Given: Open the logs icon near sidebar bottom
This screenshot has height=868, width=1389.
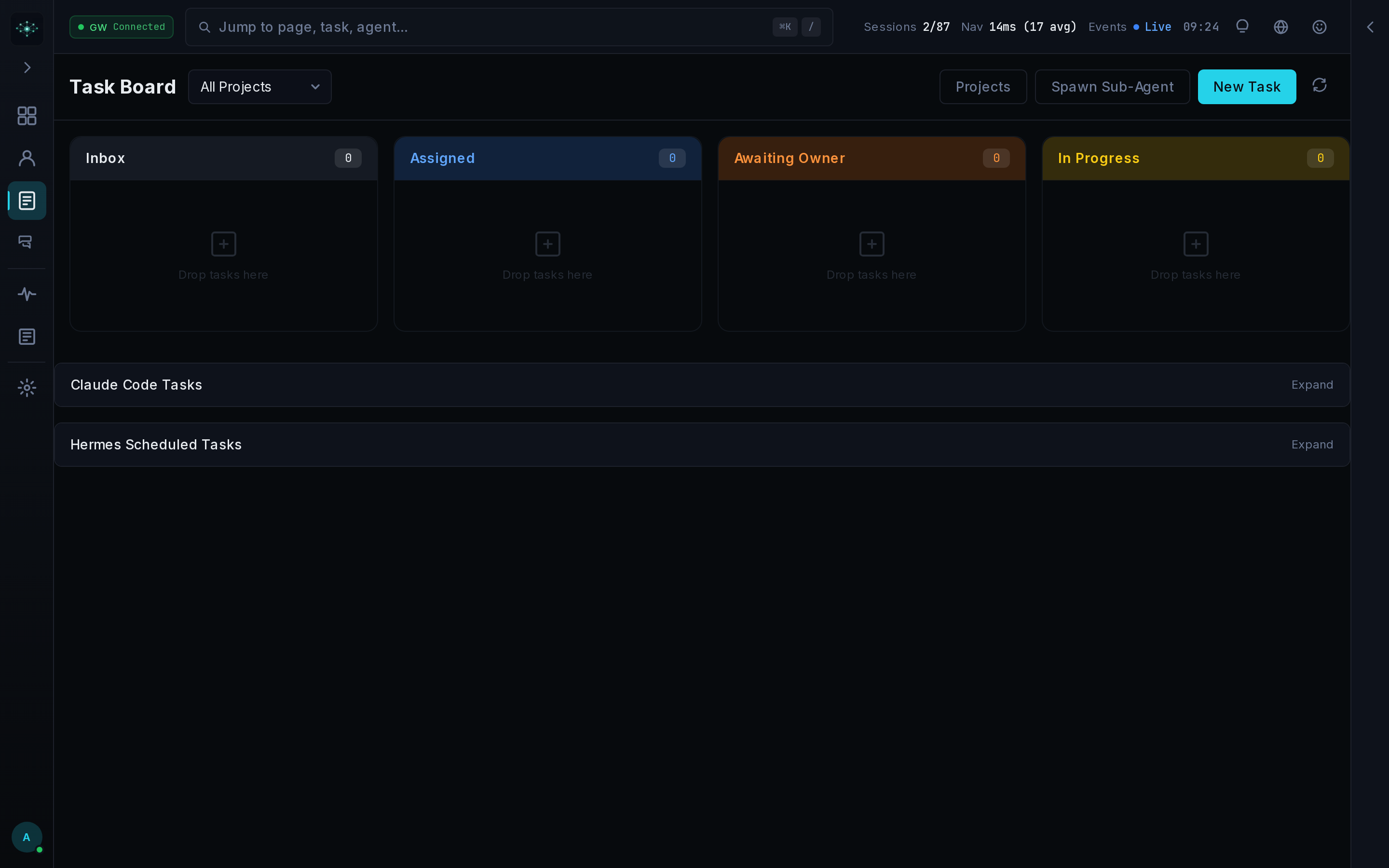Looking at the screenshot, I should pyautogui.click(x=27, y=337).
